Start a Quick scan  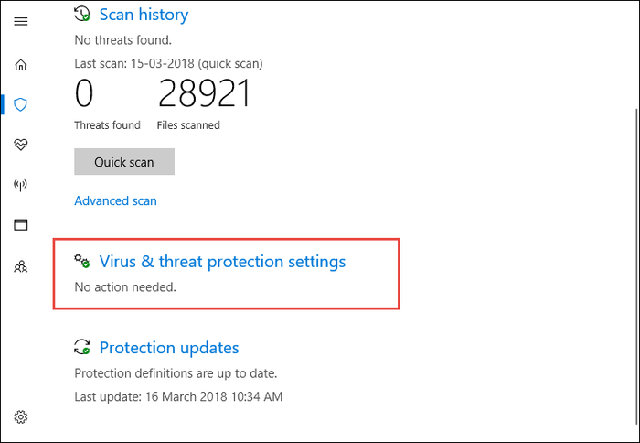tap(124, 162)
